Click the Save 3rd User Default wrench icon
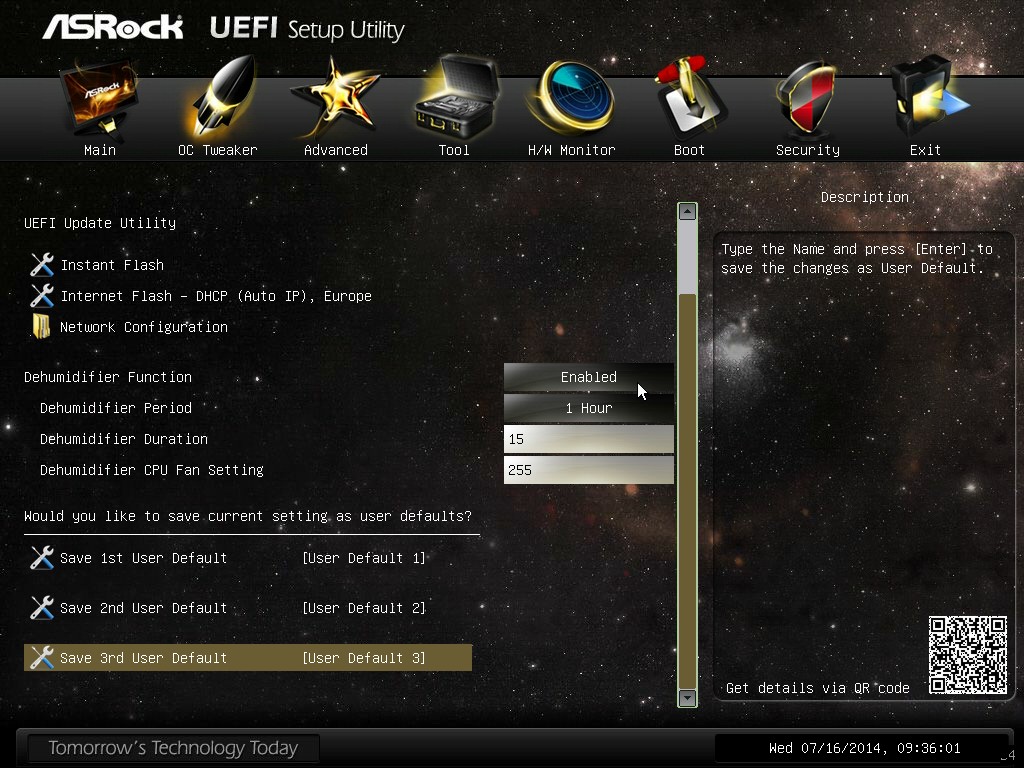Screen dimensions: 1024x768 pos(42,658)
